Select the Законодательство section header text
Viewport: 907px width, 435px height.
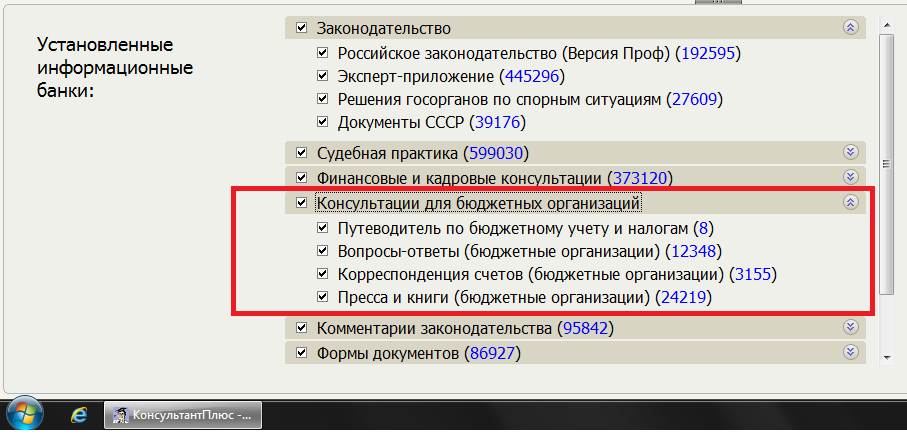pyautogui.click(x=384, y=28)
